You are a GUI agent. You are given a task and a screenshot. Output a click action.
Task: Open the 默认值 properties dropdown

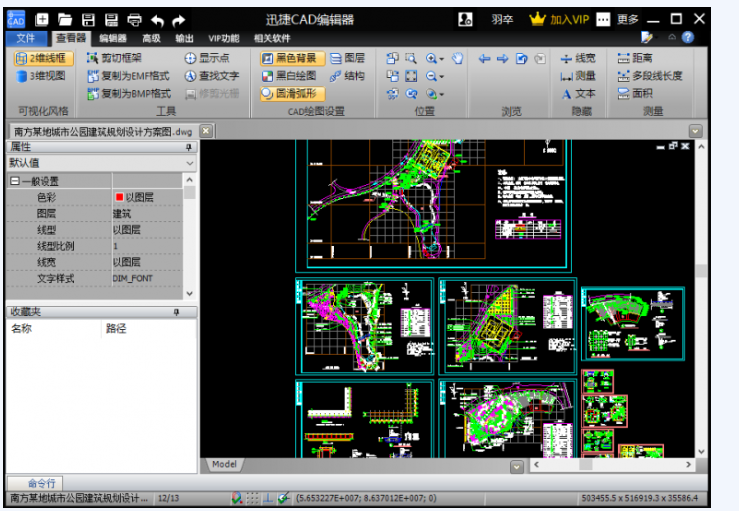pos(190,162)
